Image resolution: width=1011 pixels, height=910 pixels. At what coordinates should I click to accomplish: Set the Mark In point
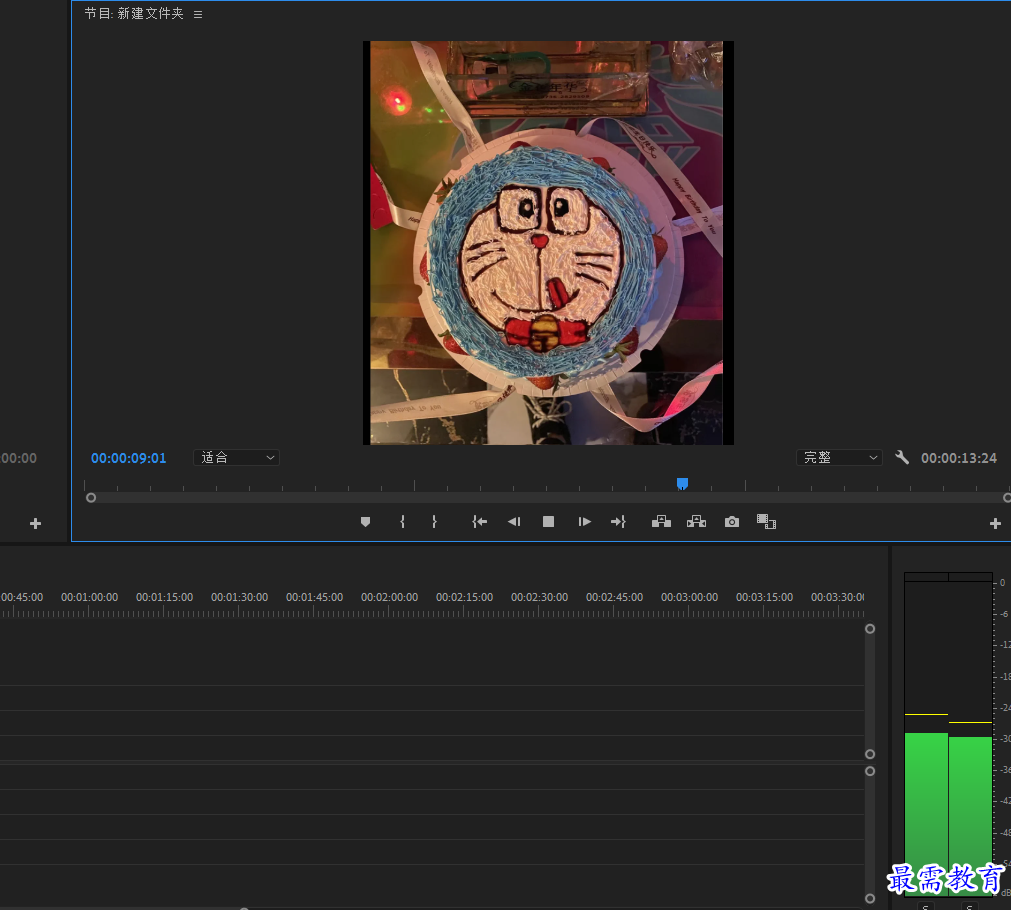click(x=402, y=522)
